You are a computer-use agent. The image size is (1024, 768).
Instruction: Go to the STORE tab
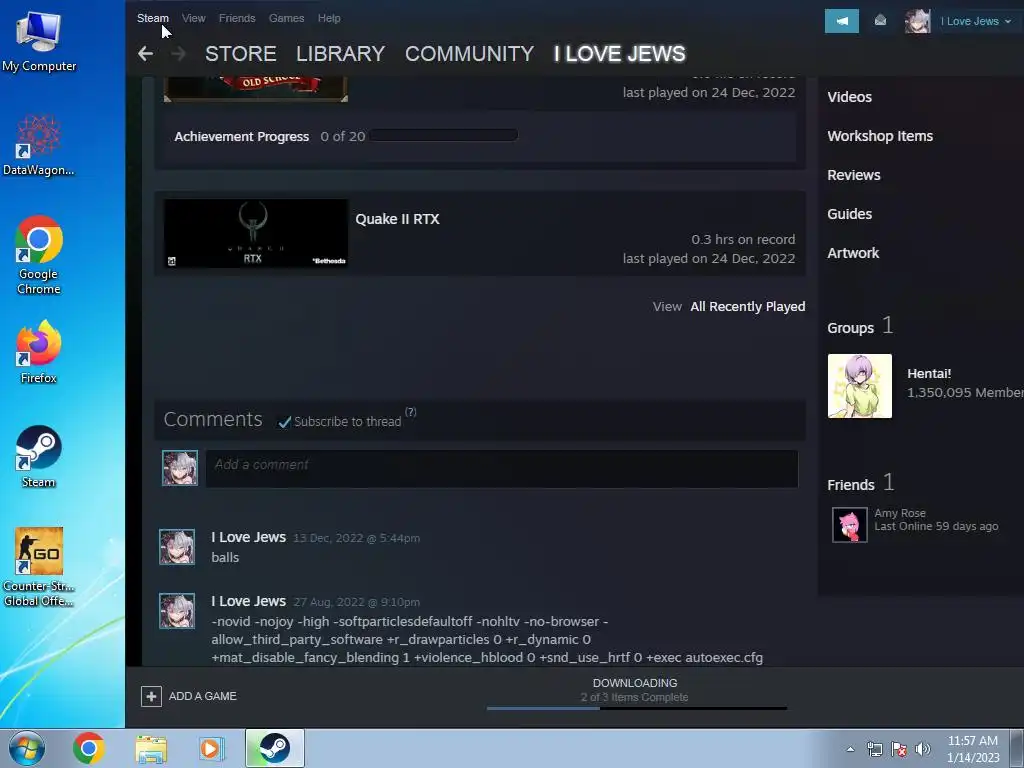240,54
